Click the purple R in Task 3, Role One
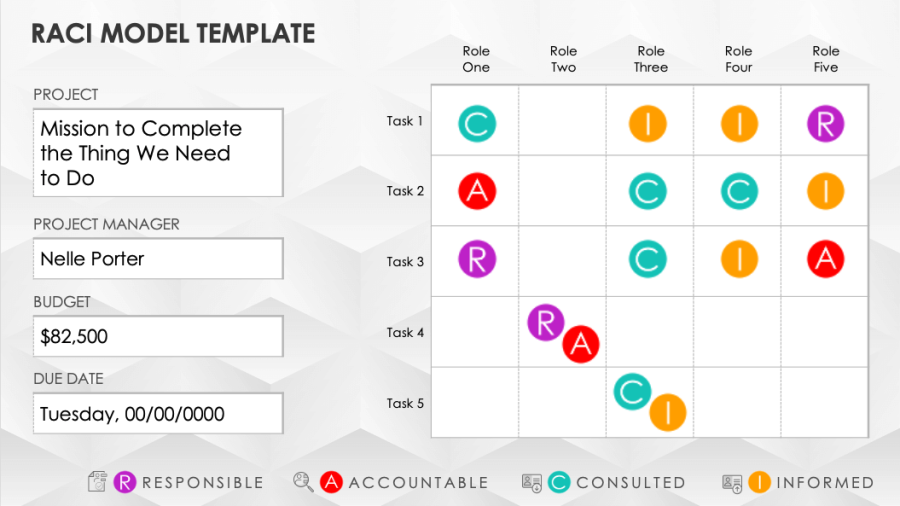Viewport: 900px width, 506px height. (477, 259)
